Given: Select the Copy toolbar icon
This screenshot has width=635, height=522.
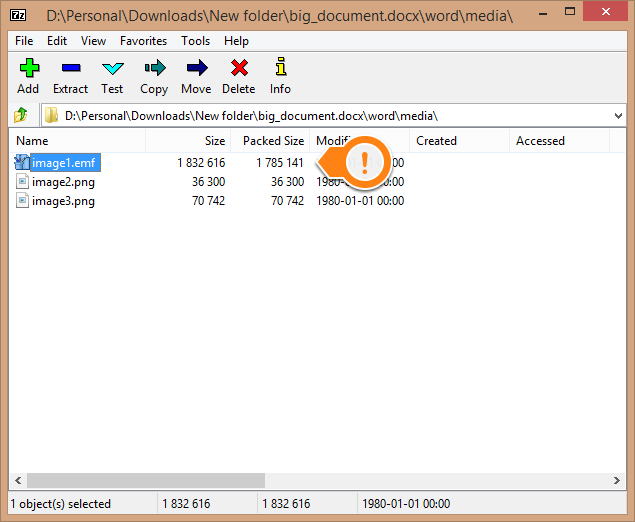Looking at the screenshot, I should (154, 68).
